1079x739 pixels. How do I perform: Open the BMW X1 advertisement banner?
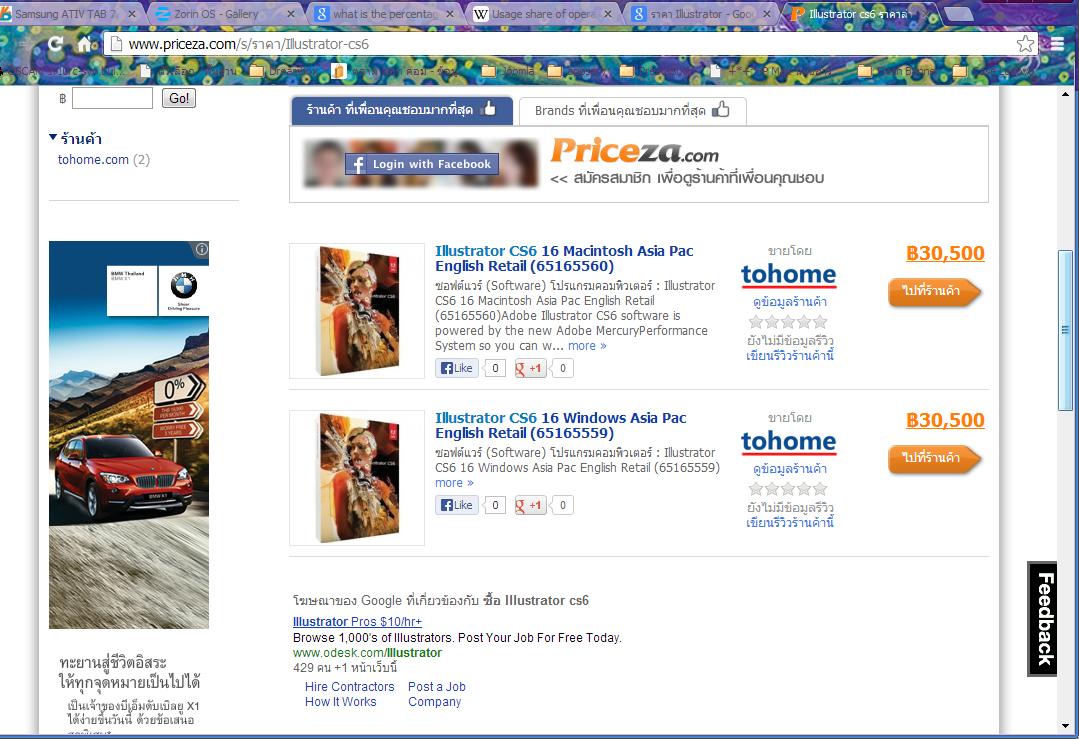click(129, 435)
